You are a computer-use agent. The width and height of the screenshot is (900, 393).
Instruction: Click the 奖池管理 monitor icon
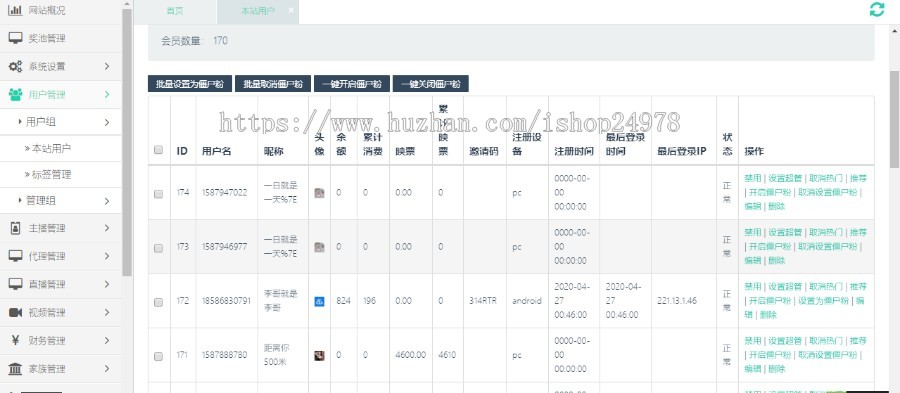click(x=15, y=38)
